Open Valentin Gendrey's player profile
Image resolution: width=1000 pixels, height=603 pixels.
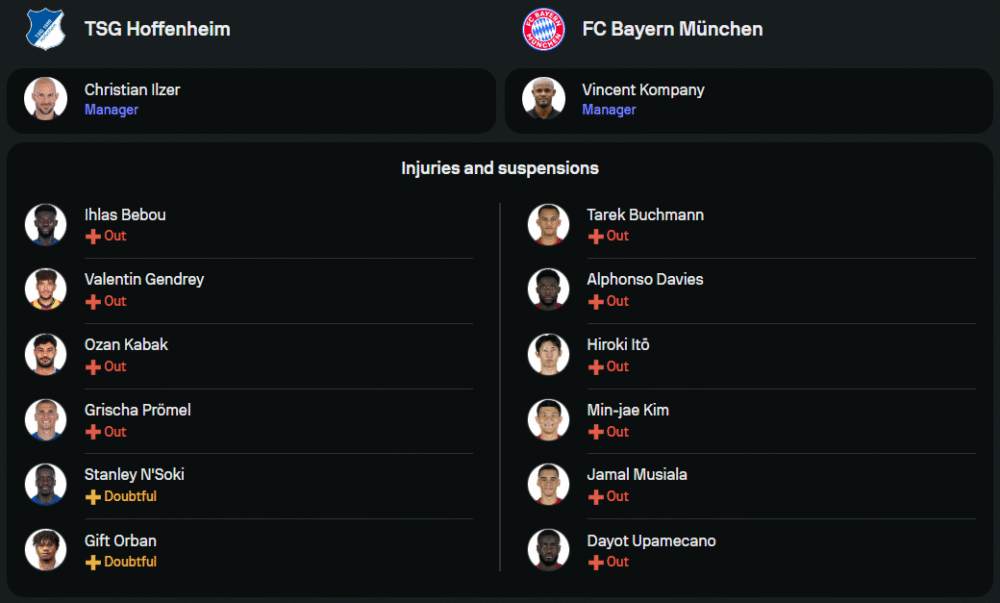pos(144,279)
